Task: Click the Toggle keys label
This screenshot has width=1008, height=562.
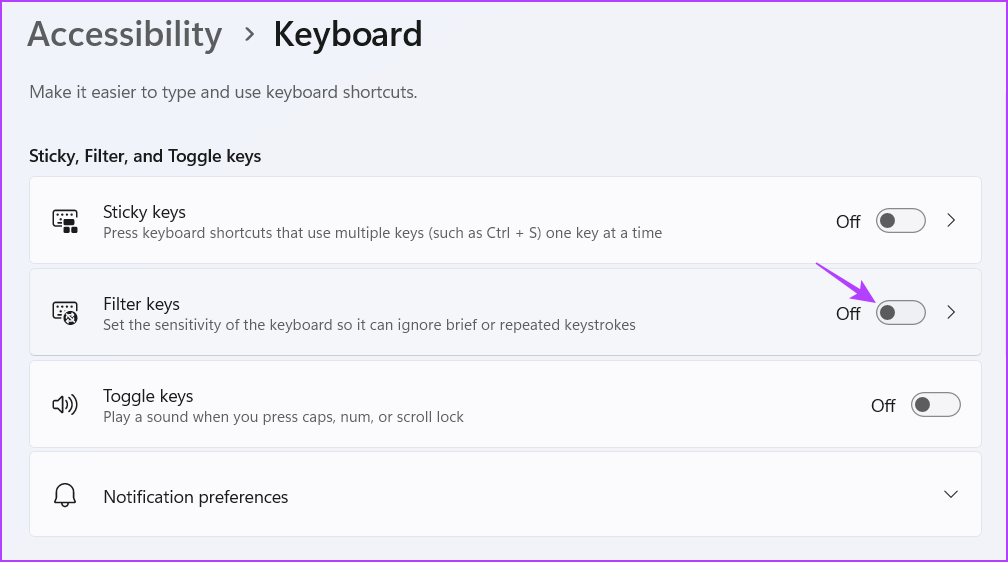Action: tap(148, 396)
